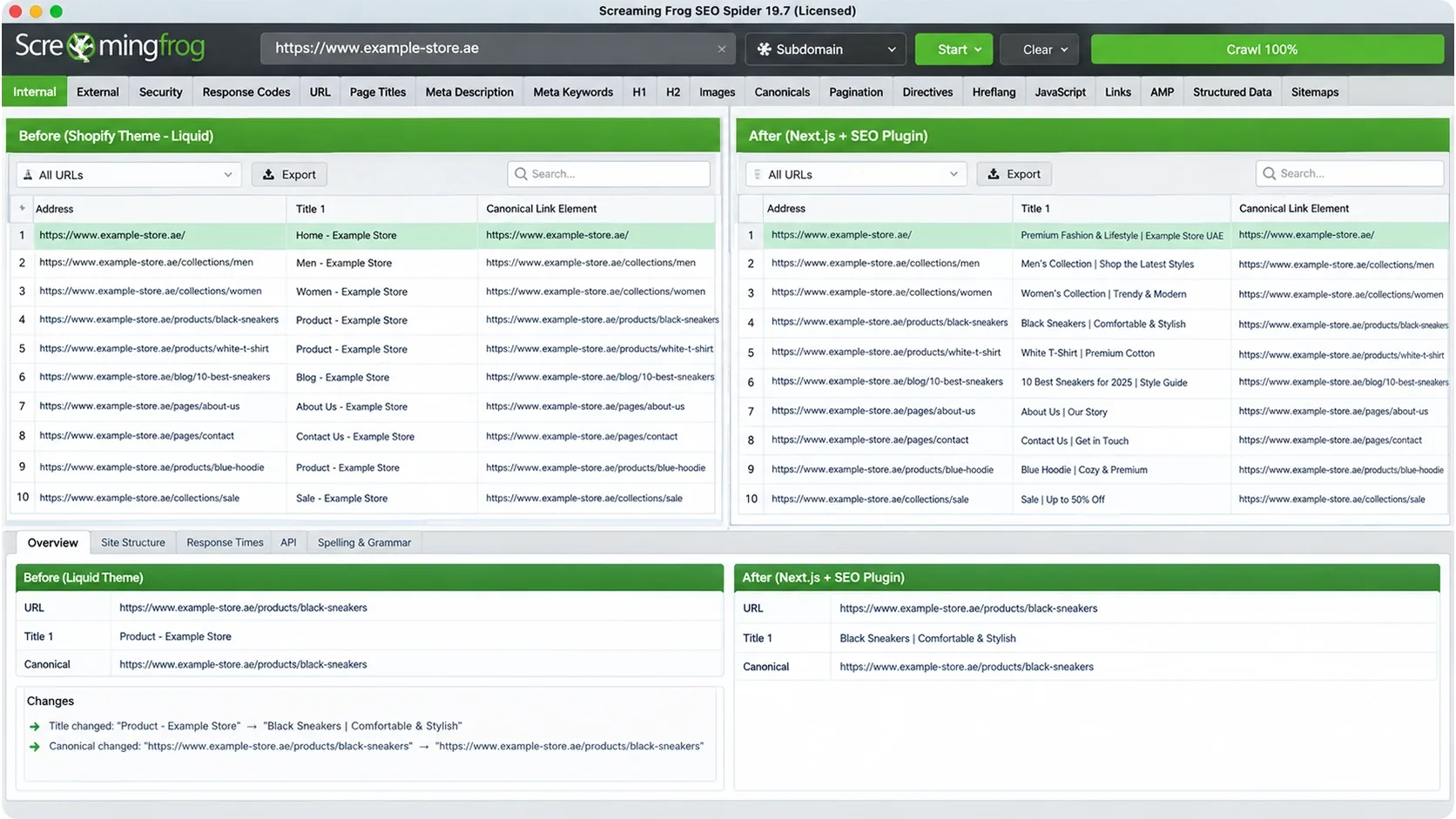
Task: Clear the URL field with the X icon
Action: [x=721, y=50]
